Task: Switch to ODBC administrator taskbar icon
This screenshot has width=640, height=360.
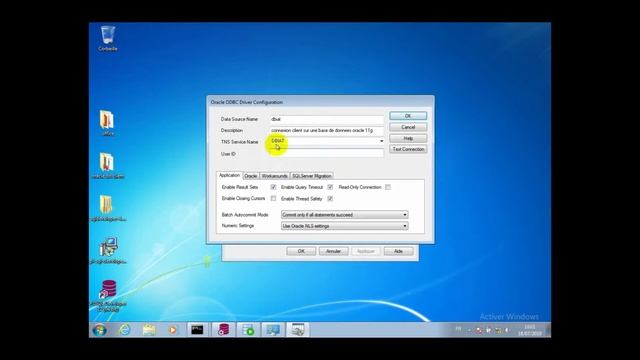Action: coord(298,330)
